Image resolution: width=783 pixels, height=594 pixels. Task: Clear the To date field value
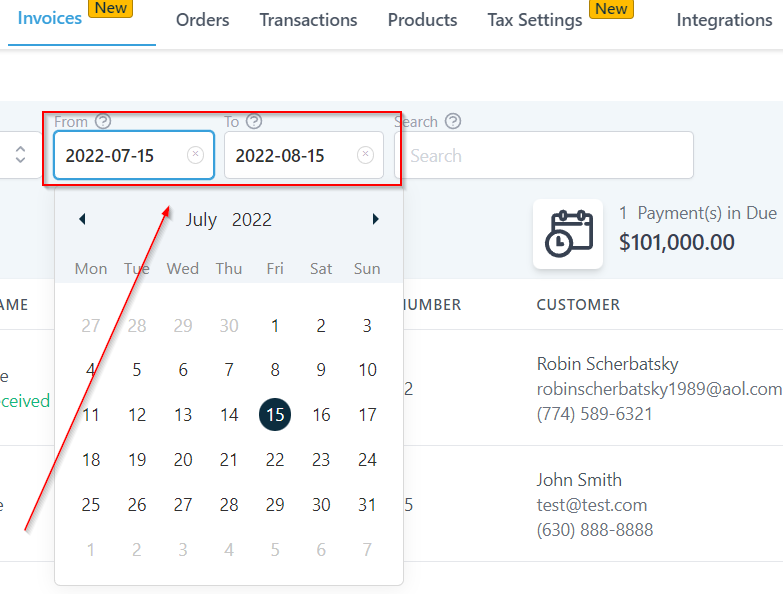tap(365, 155)
